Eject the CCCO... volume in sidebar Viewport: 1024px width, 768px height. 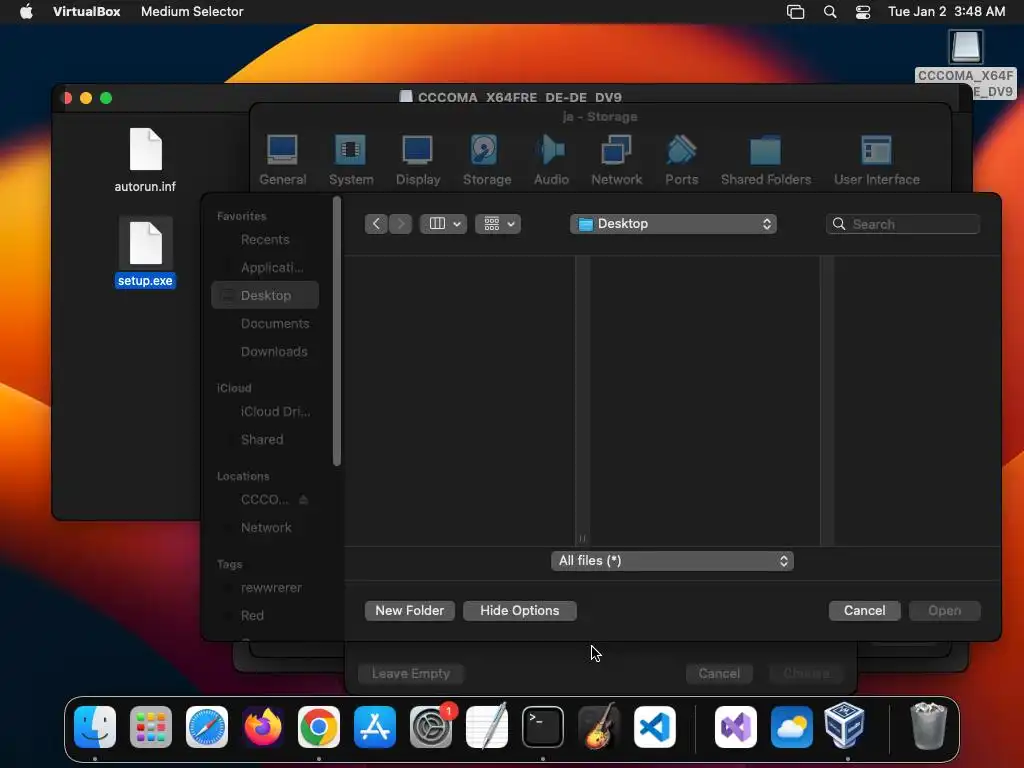coord(304,500)
